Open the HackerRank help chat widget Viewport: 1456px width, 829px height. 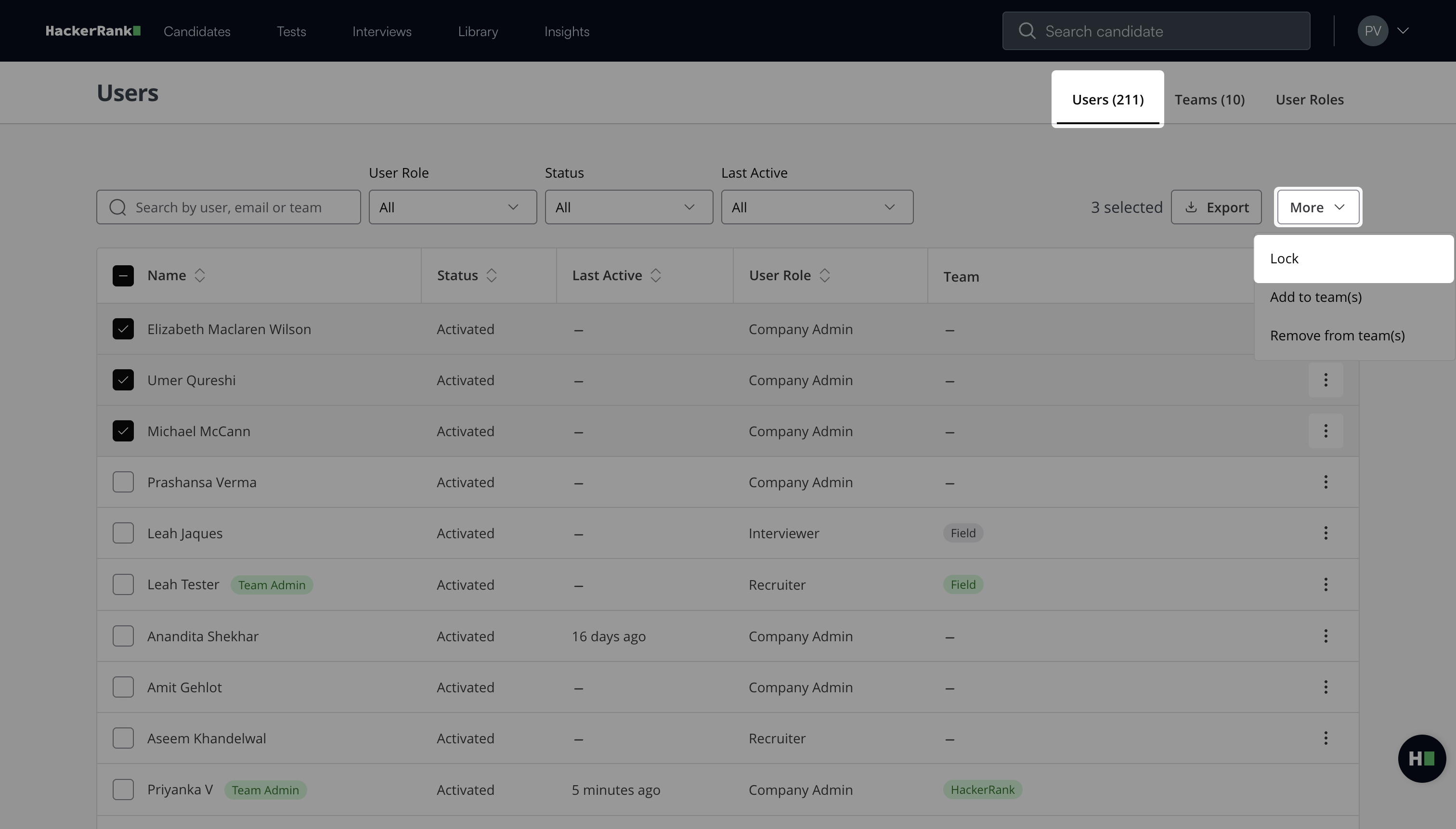click(1421, 758)
